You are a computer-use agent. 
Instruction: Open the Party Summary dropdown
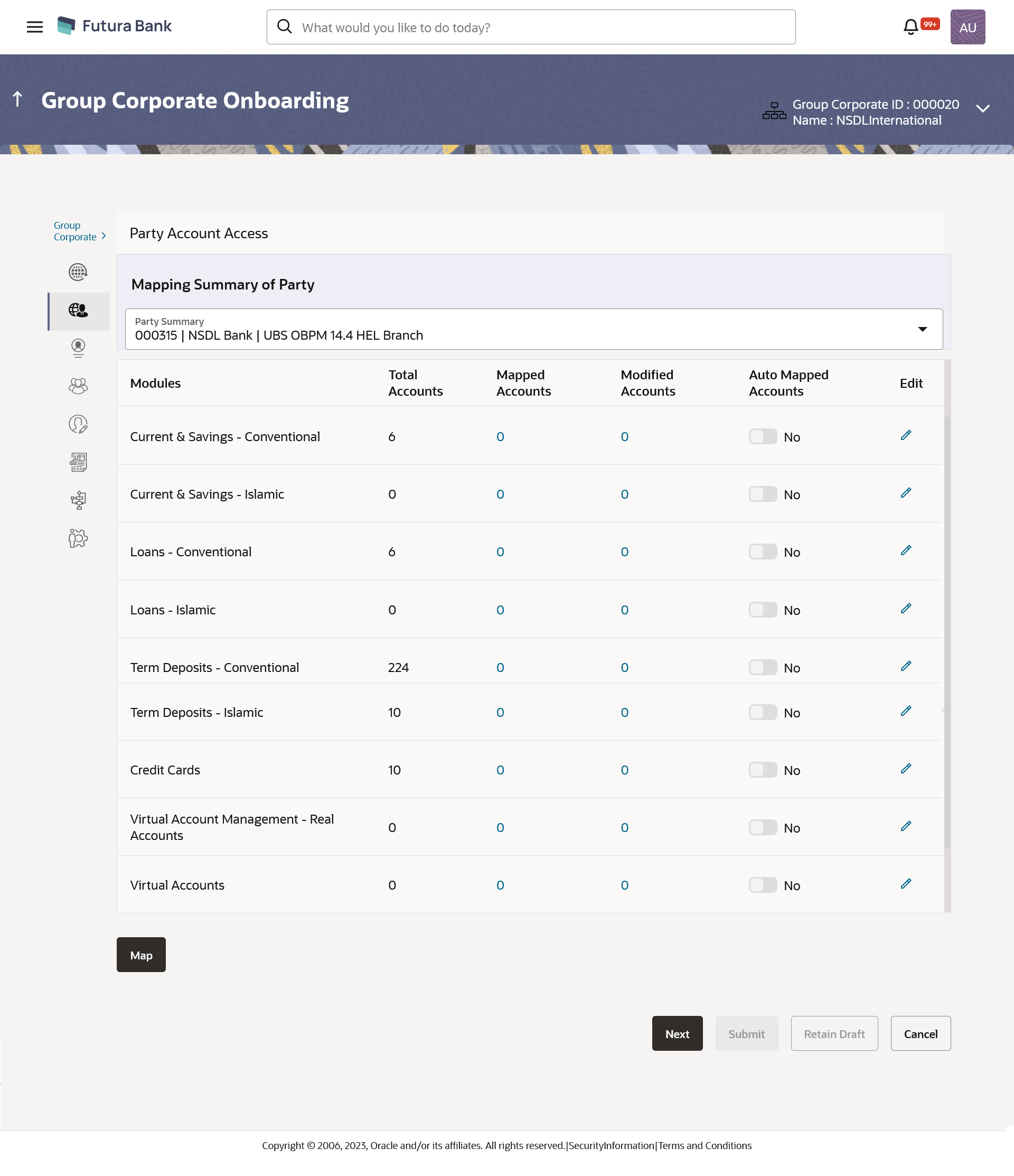922,329
